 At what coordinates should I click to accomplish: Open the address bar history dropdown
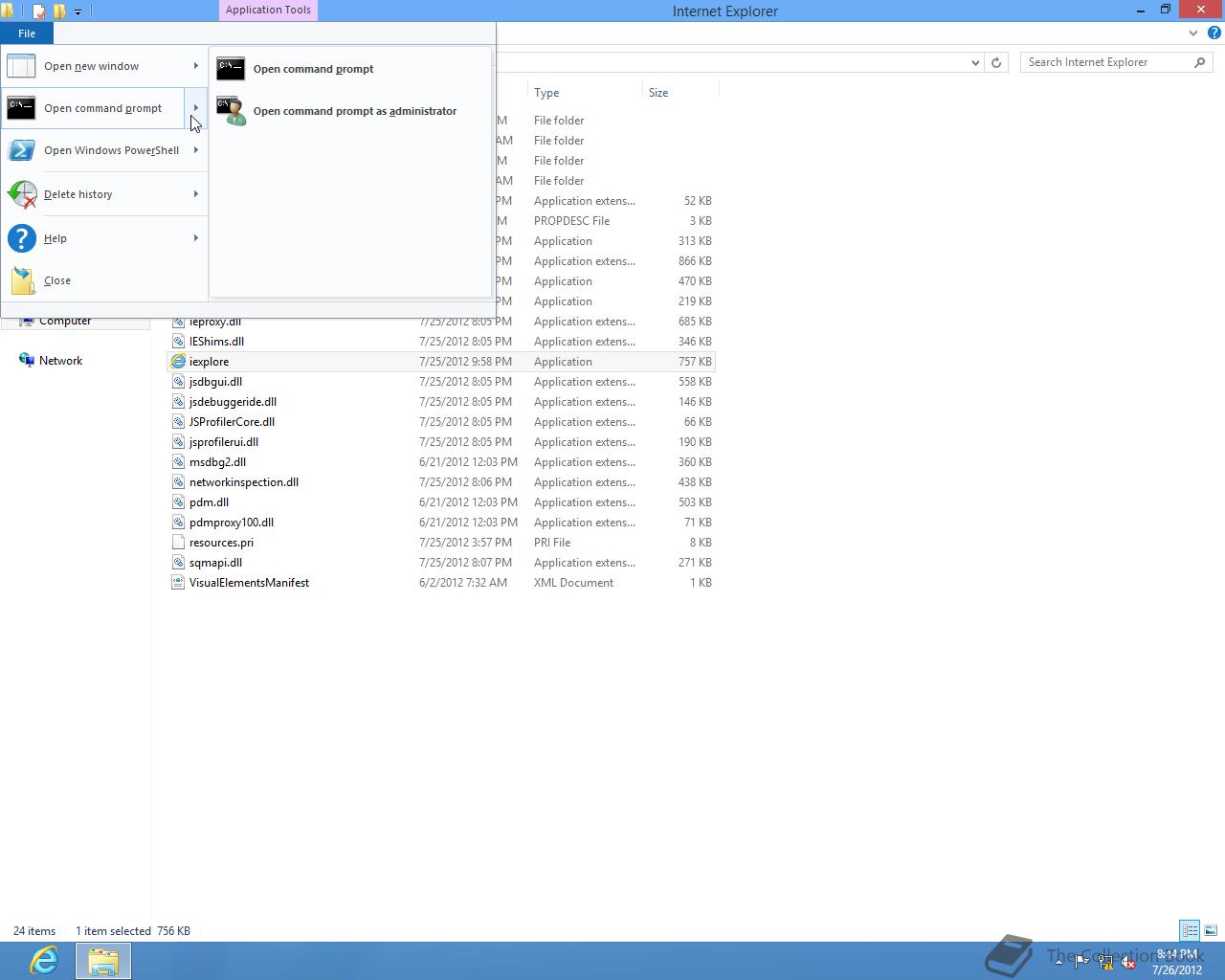975,62
